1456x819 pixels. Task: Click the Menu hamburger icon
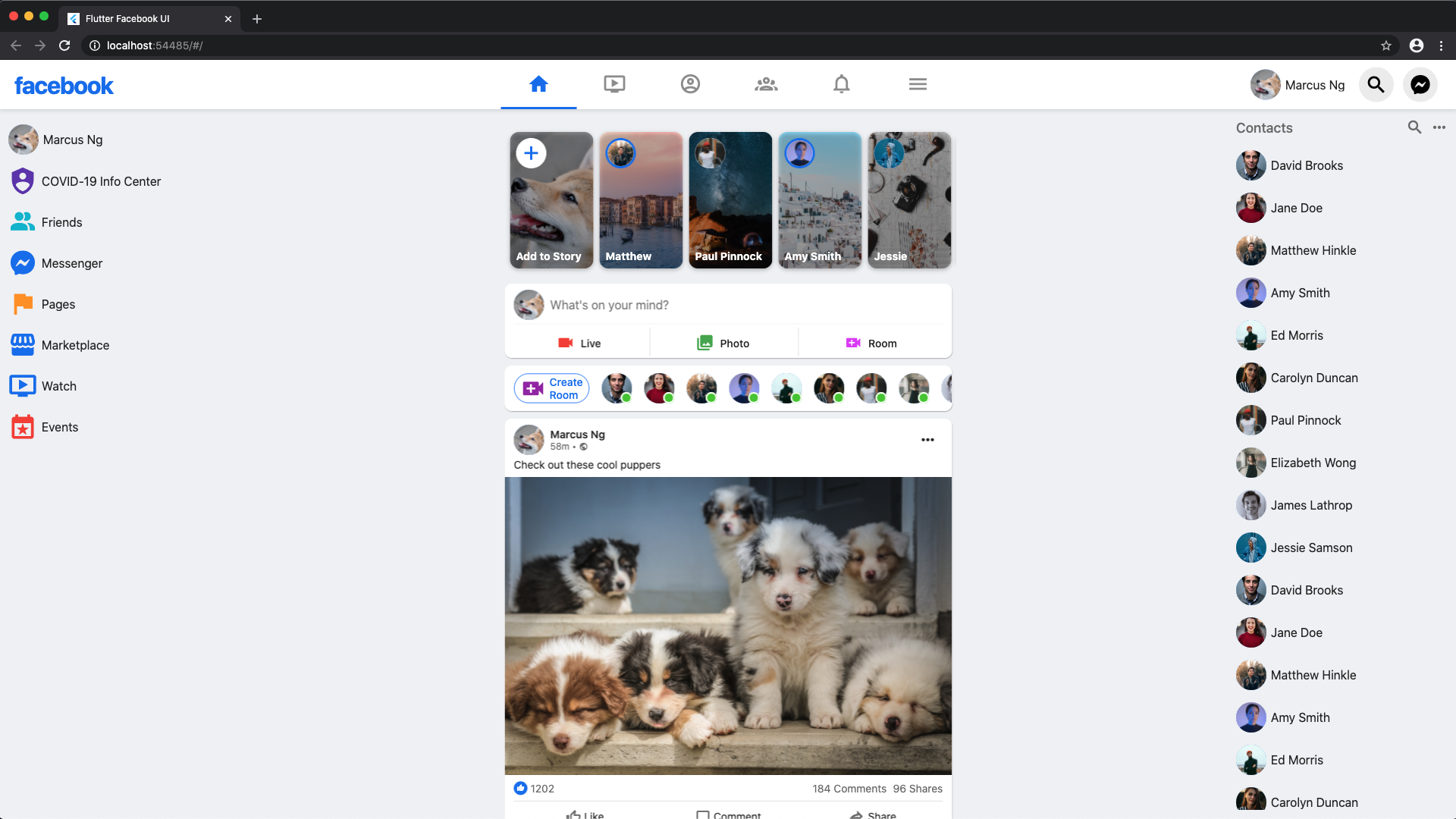[x=917, y=84]
